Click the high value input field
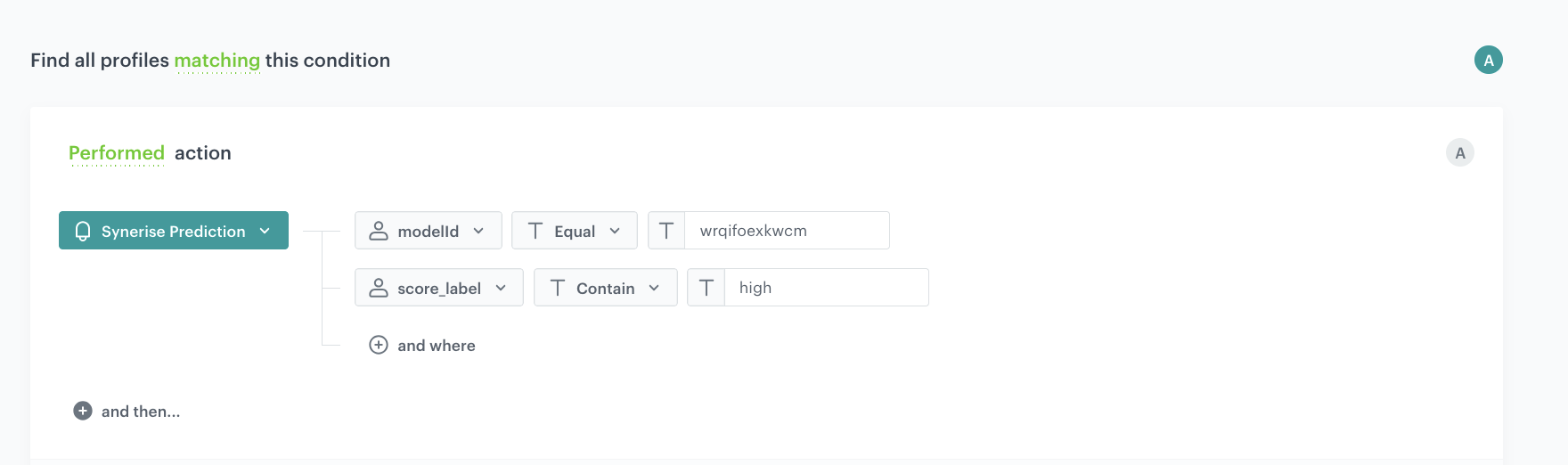This screenshot has width=1568, height=465. pos(825,288)
